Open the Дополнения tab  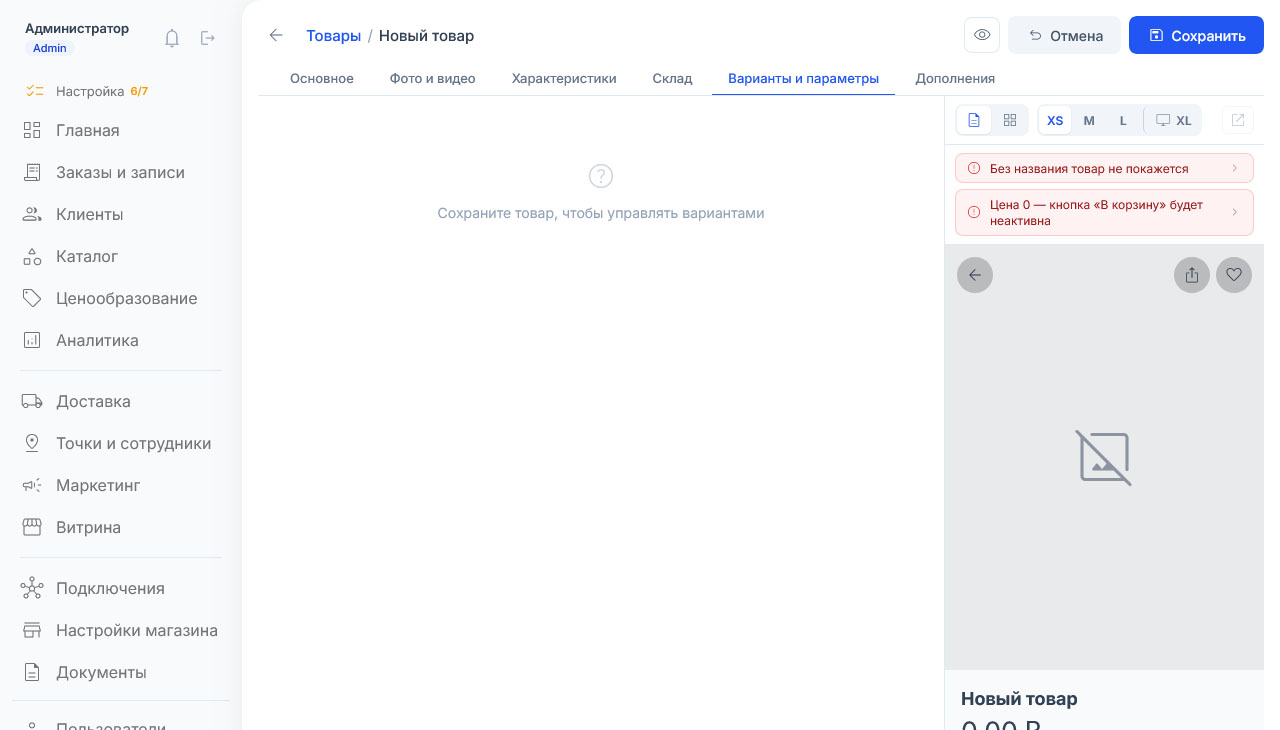pyautogui.click(x=955, y=78)
